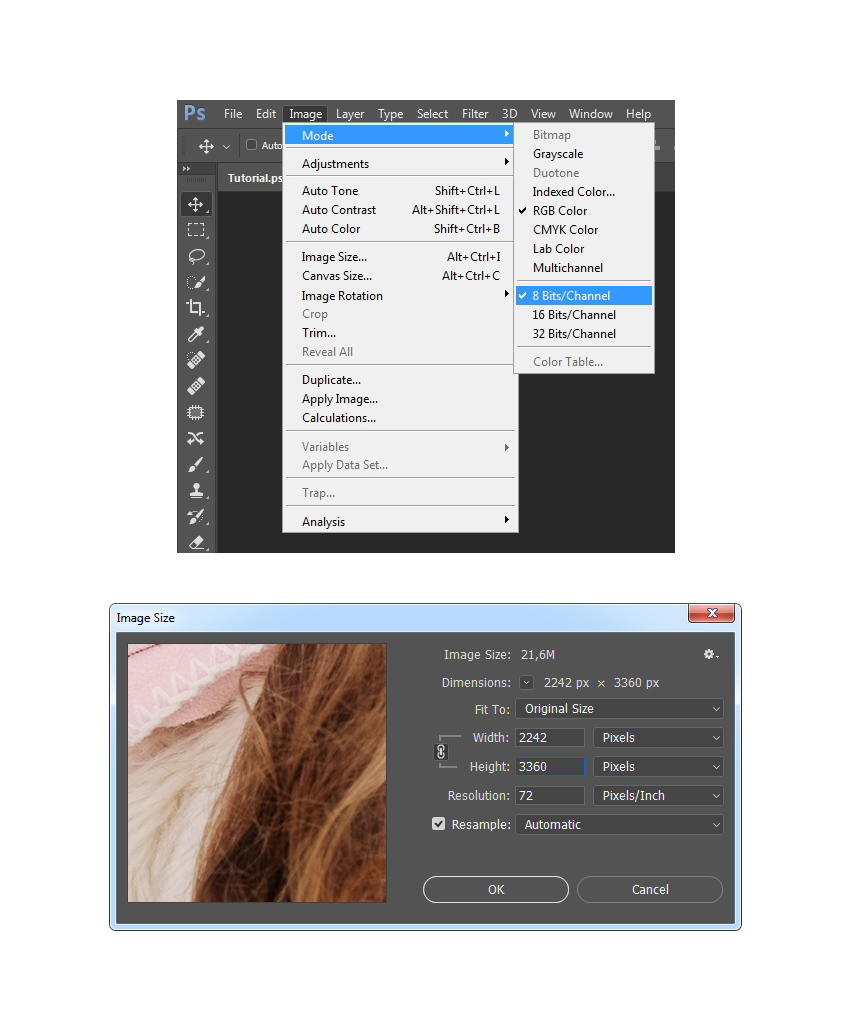Choose Lab Color mode
Image resolution: width=850 pixels, height=1031 pixels.
click(x=584, y=249)
